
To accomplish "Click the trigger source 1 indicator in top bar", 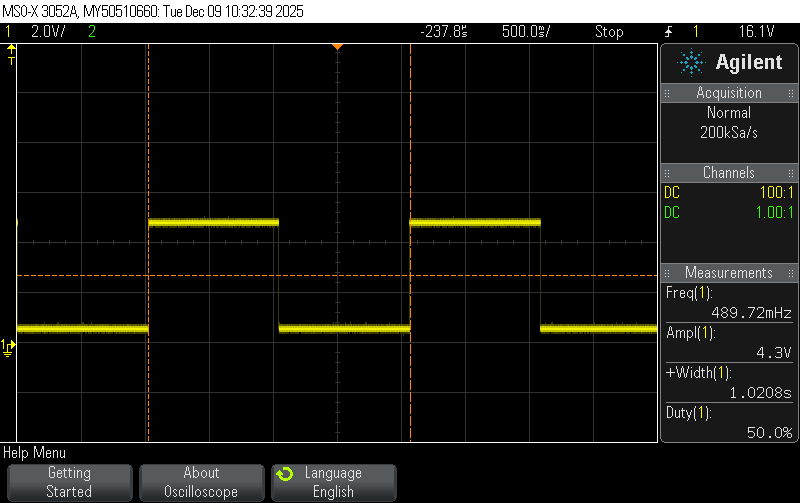I will 695,32.
